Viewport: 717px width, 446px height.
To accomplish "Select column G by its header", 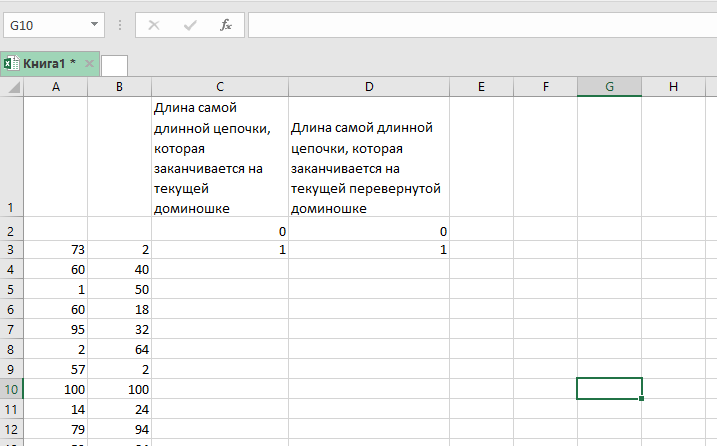I will tap(609, 87).
